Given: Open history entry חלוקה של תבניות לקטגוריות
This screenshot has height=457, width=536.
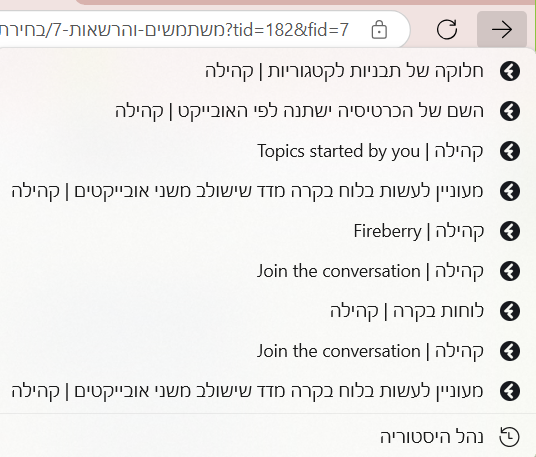Looking at the screenshot, I should 268,71.
